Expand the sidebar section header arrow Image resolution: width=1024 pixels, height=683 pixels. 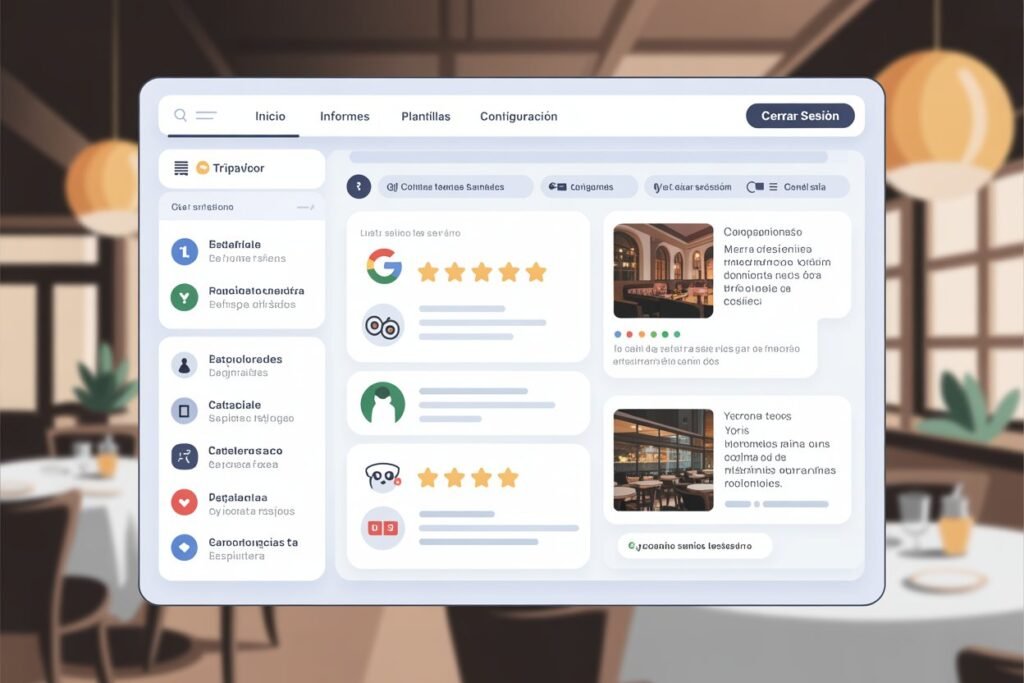pos(305,207)
